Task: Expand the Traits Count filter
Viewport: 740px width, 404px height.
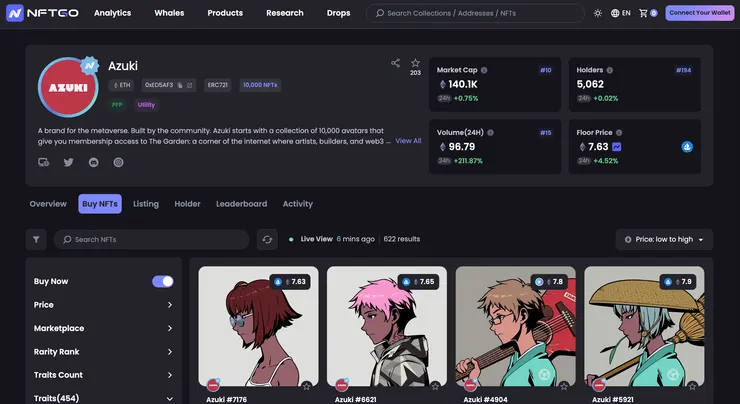Action: 104,375
